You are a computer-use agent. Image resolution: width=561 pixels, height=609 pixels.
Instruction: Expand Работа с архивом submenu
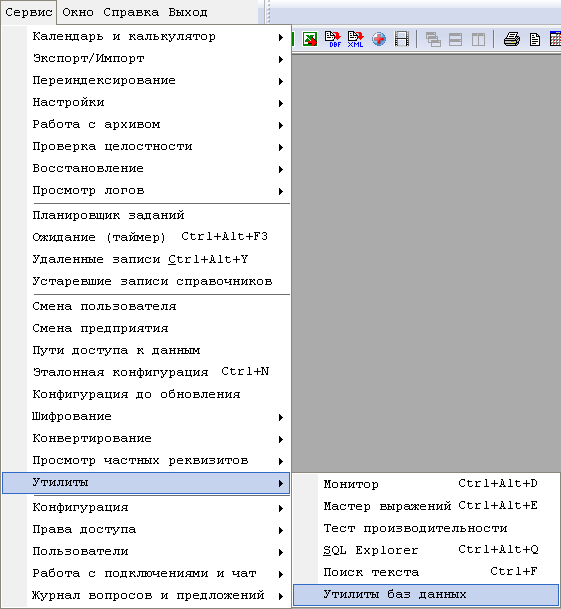click(146, 125)
